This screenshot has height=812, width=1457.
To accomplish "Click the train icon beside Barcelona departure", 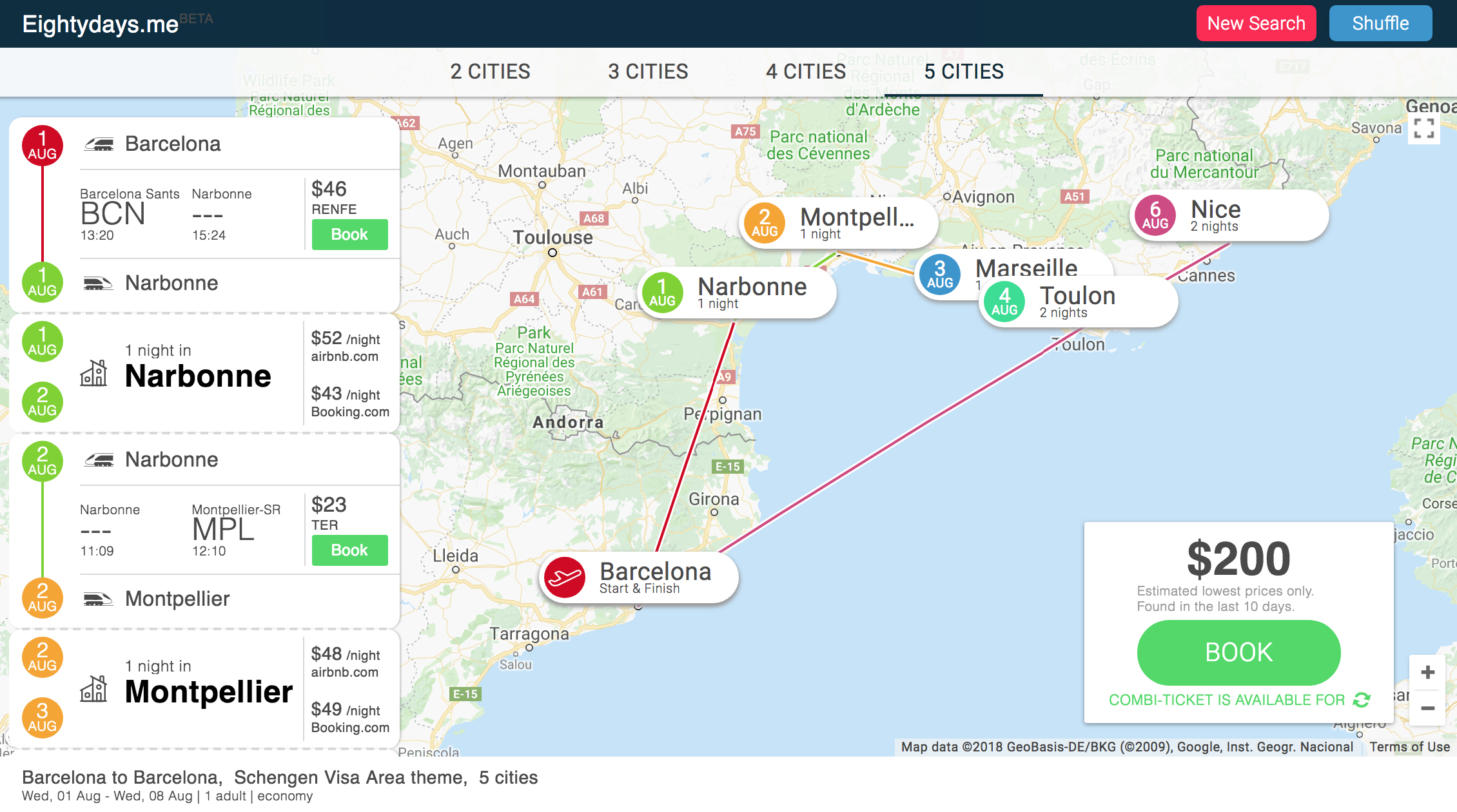I will coord(99,144).
